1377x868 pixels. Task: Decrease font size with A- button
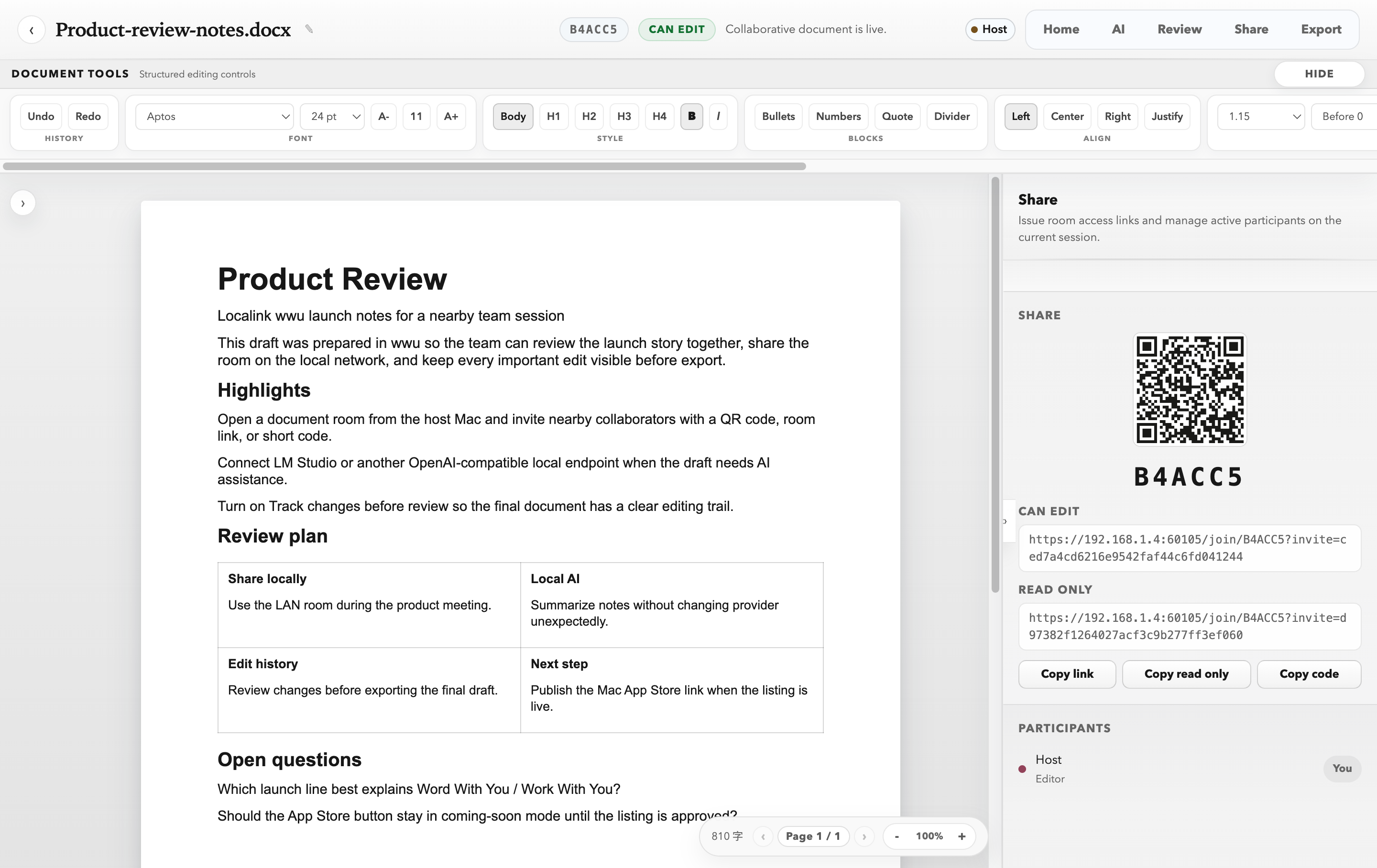(x=384, y=116)
